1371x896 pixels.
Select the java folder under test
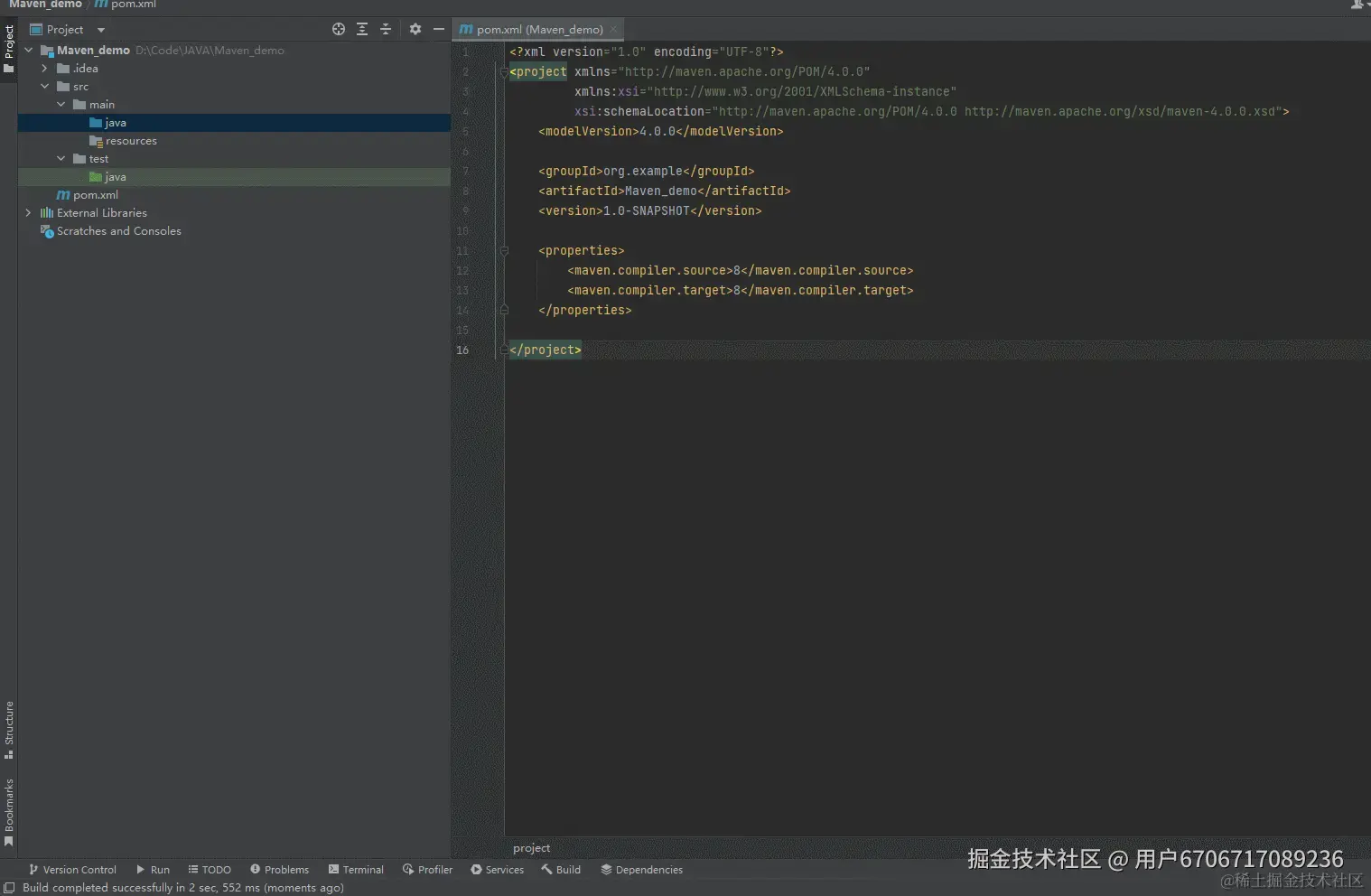pyautogui.click(x=234, y=177)
